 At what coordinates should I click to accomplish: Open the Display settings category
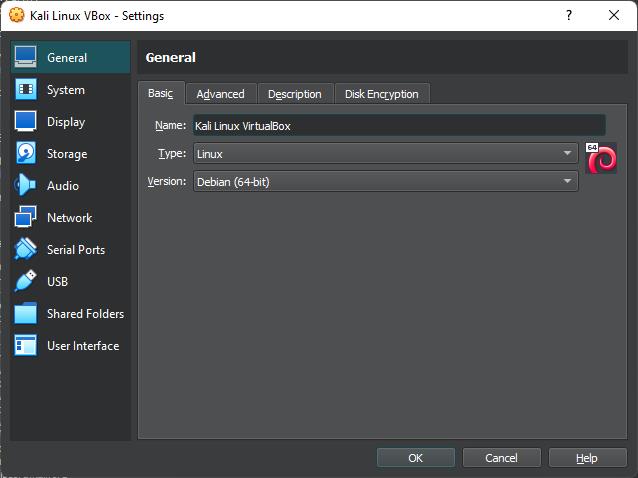pyautogui.click(x=70, y=122)
